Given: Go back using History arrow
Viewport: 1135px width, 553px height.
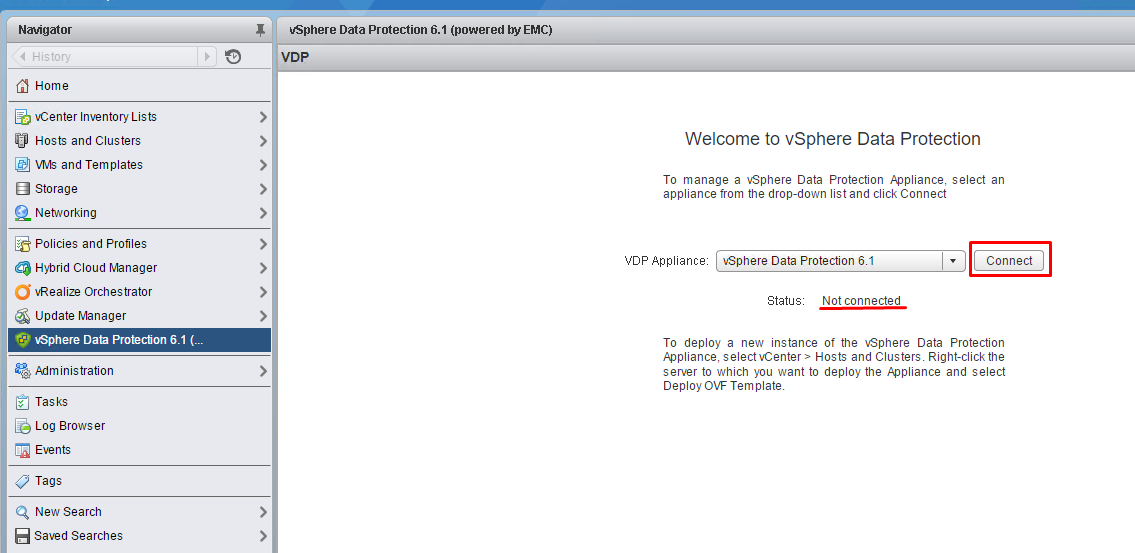Looking at the screenshot, I should tap(21, 56).
